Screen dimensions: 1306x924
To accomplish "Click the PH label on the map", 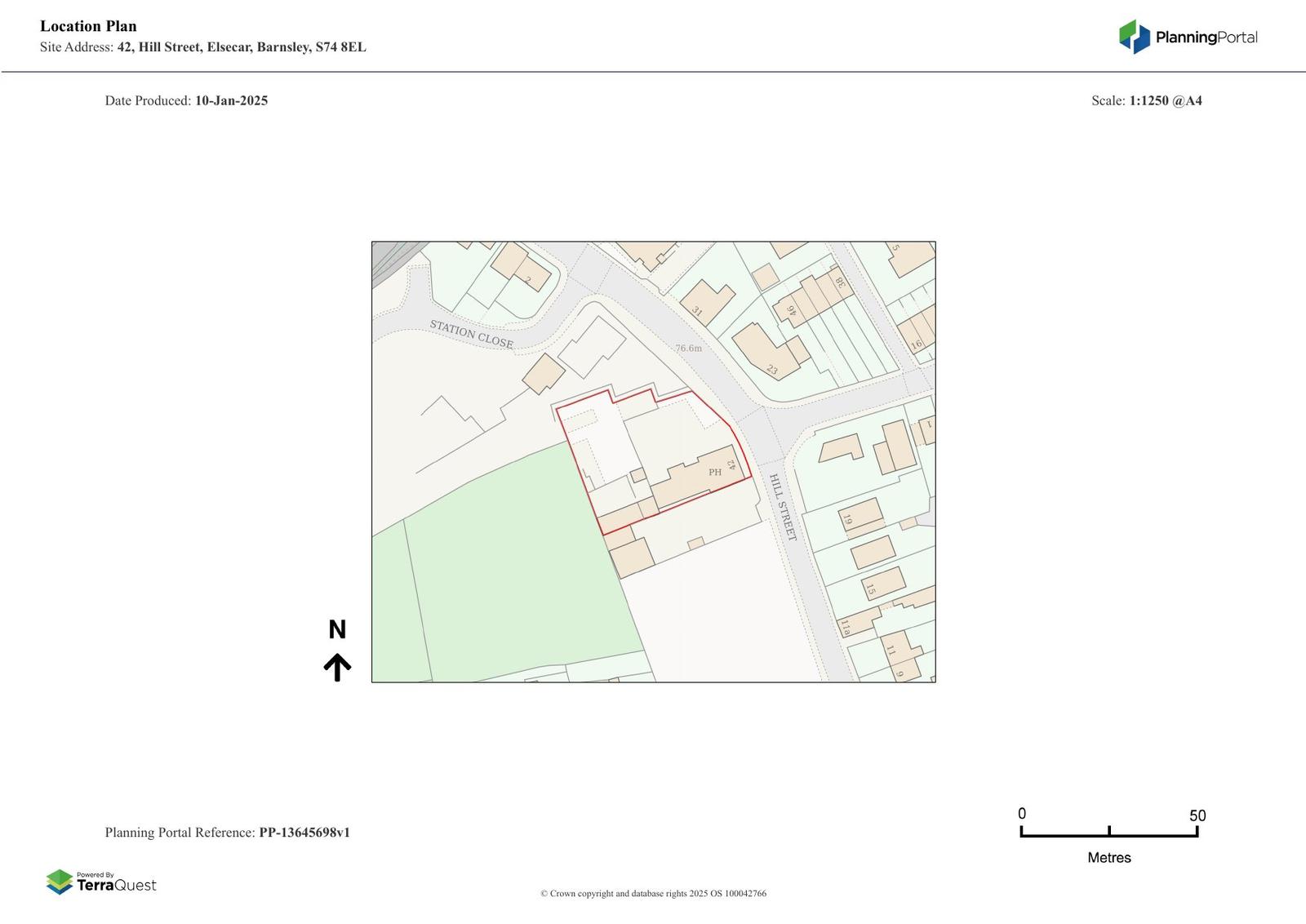I will (715, 472).
